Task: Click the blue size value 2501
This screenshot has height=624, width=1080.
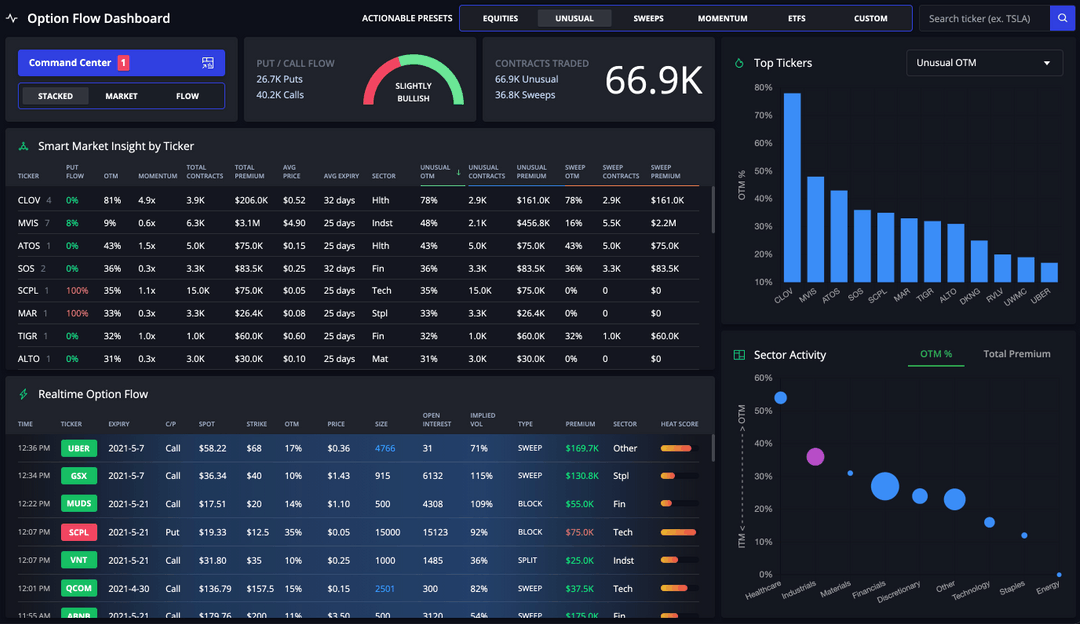Action: click(385, 589)
